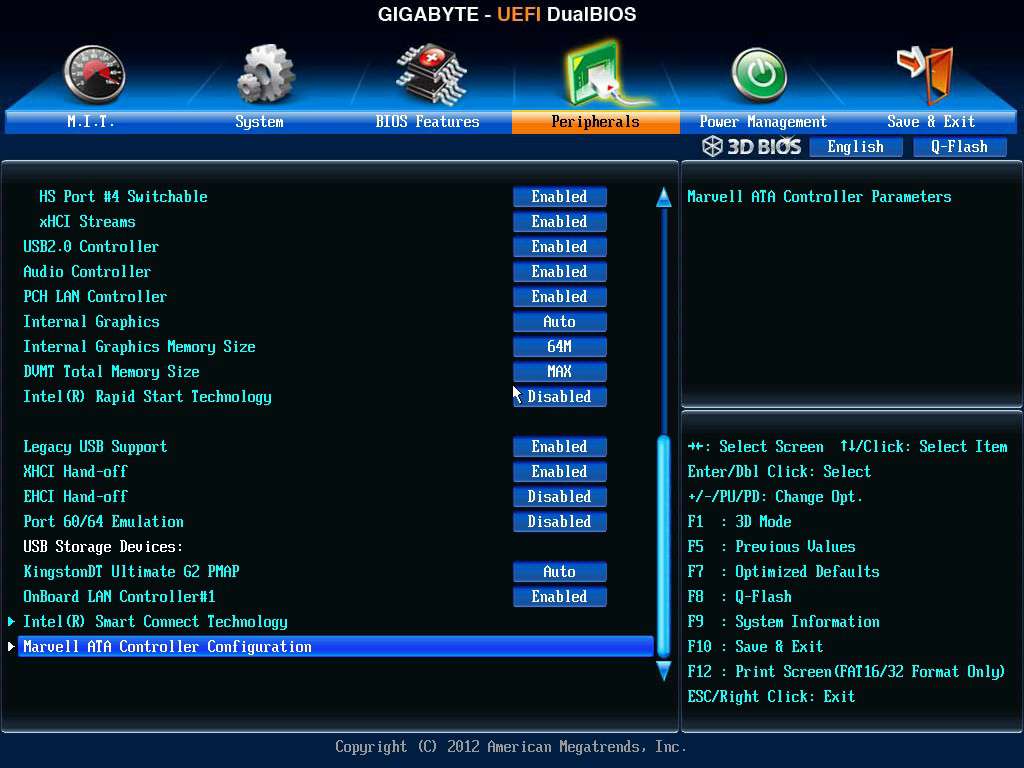Select the USB2.0 Controller label
This screenshot has width=1024, height=768.
coord(91,247)
